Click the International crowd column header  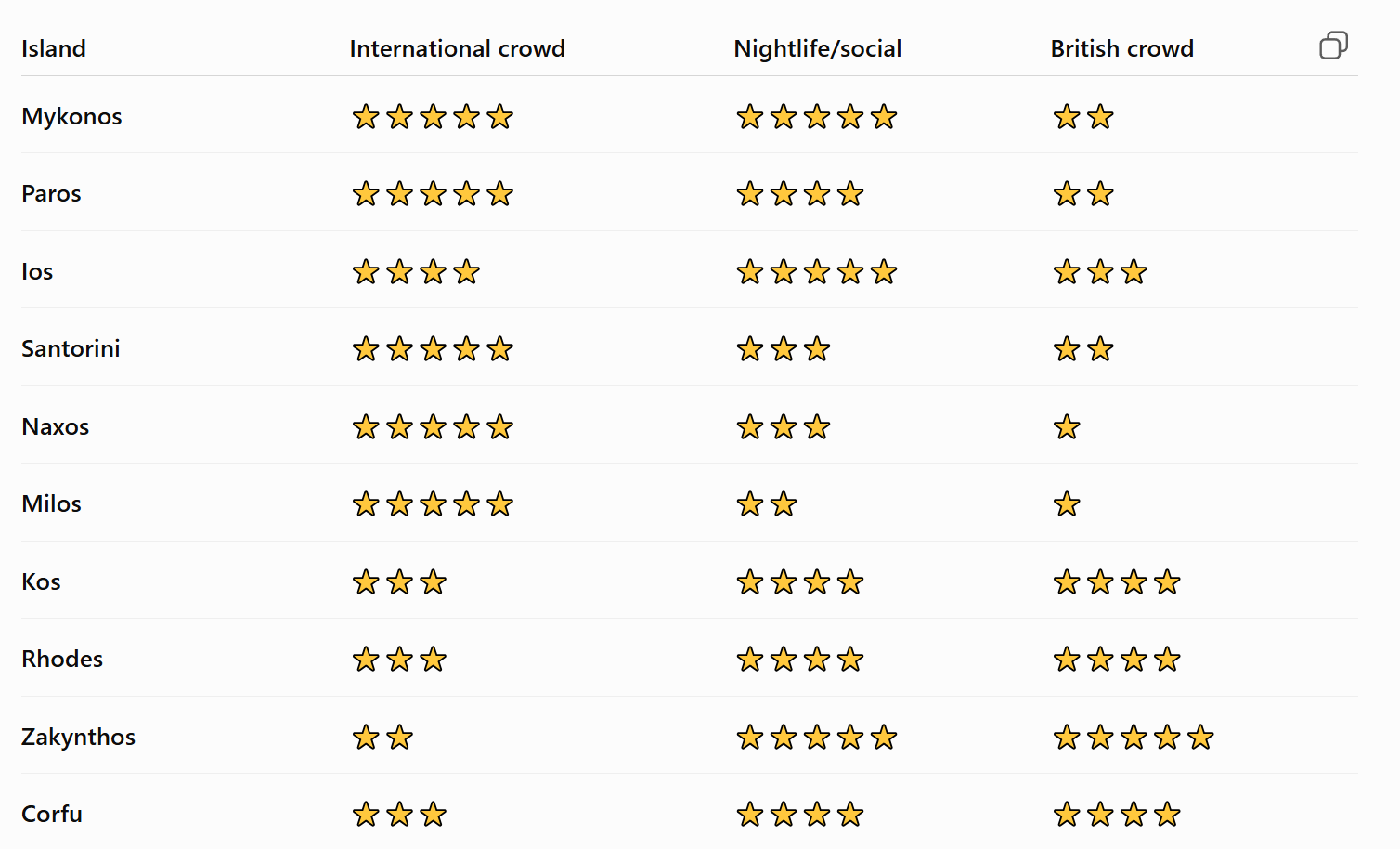(457, 48)
